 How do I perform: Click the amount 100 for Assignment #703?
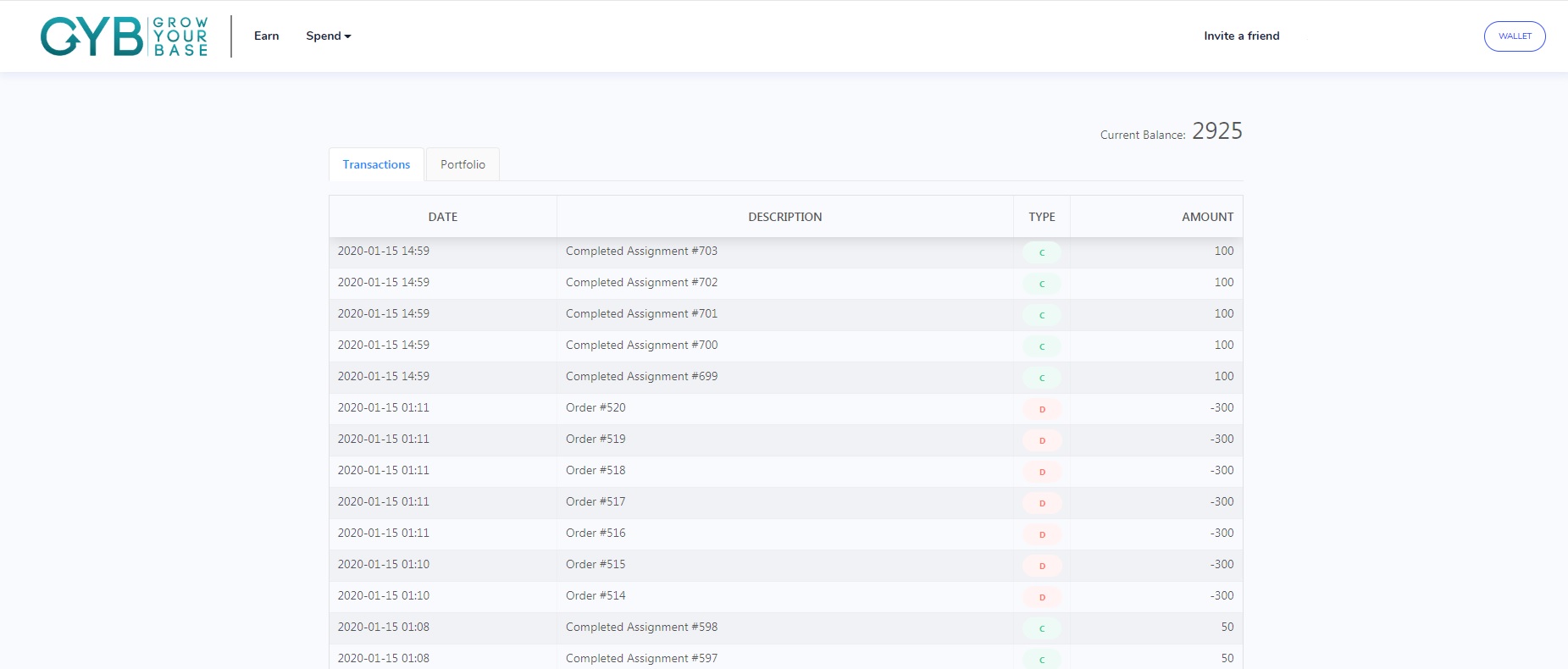(x=1224, y=251)
